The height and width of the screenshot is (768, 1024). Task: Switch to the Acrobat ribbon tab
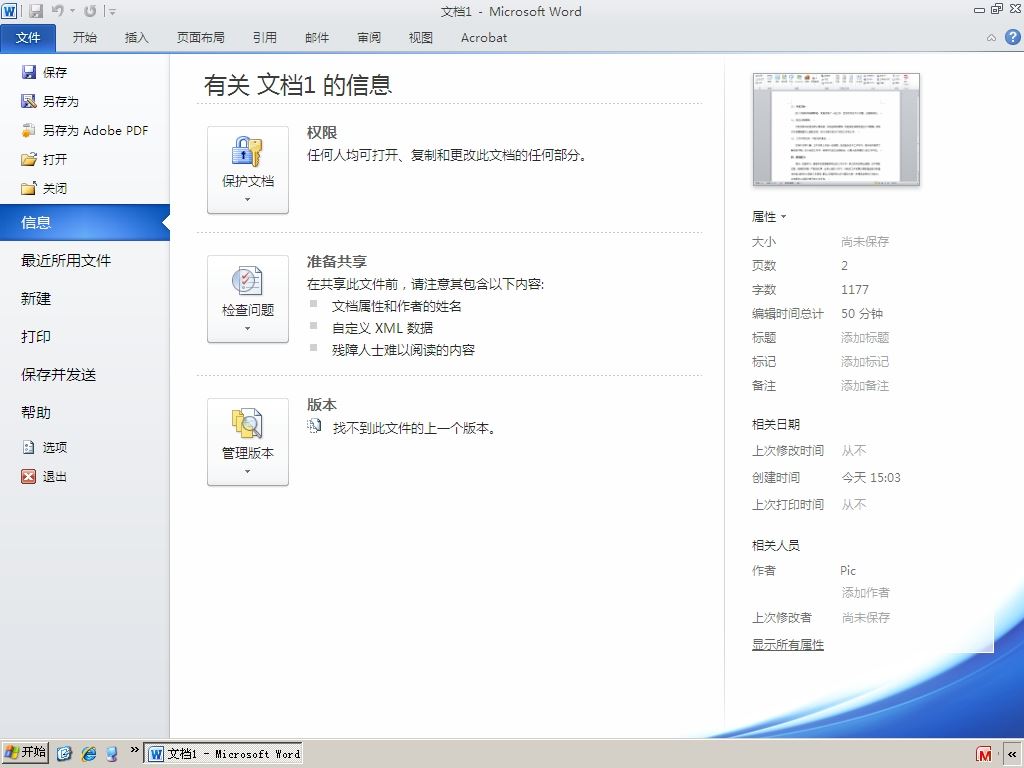(x=484, y=38)
